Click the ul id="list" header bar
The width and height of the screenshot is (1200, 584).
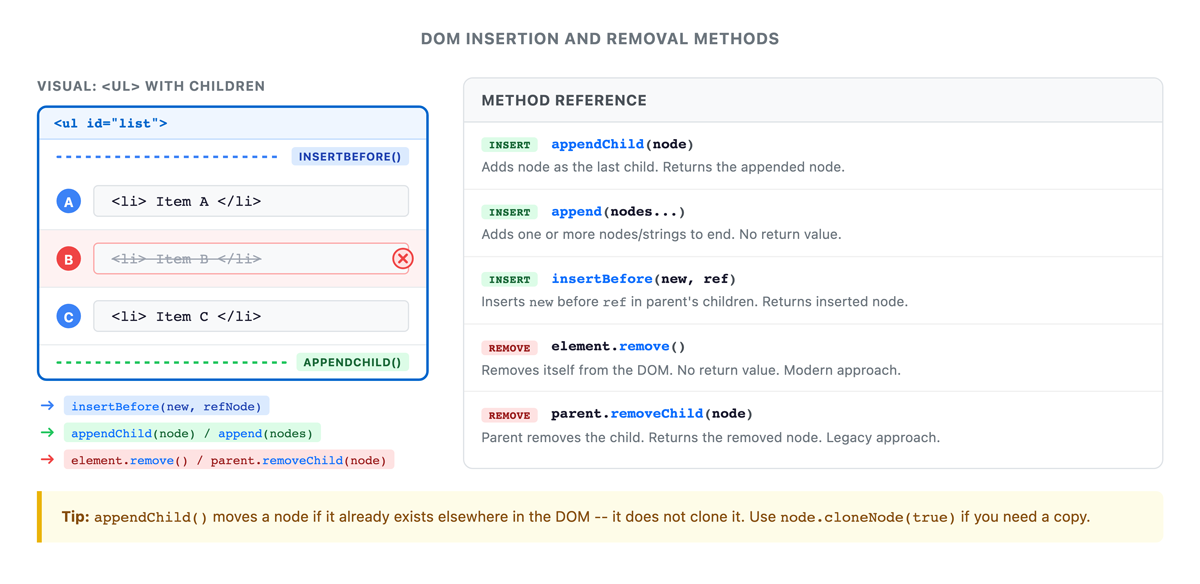click(x=233, y=124)
